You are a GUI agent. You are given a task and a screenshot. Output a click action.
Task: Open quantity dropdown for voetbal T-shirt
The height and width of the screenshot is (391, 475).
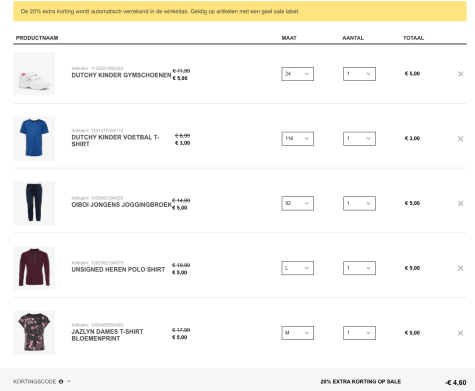coord(359,138)
